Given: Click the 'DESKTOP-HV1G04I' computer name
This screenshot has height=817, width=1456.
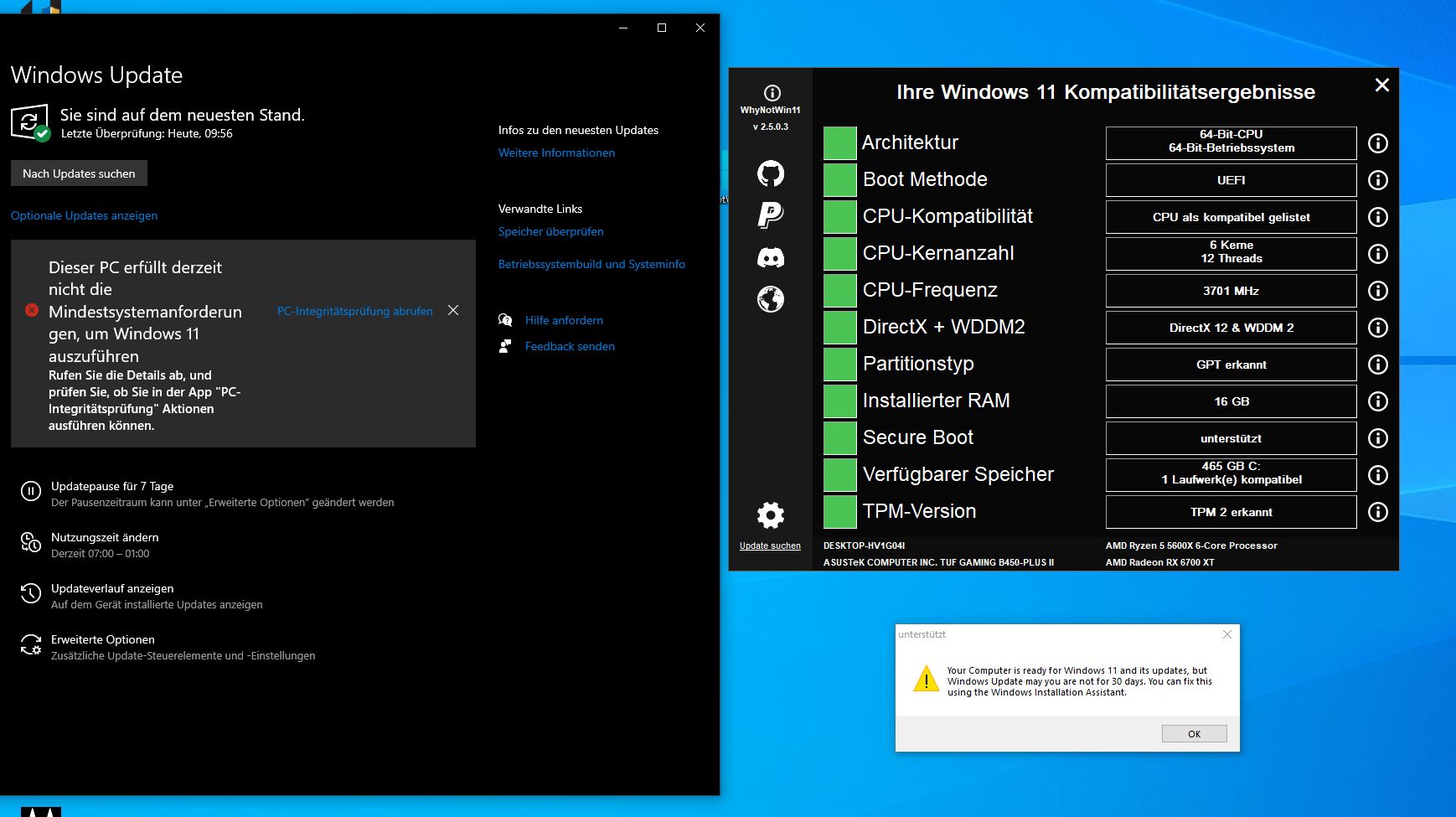Looking at the screenshot, I should click(x=864, y=546).
